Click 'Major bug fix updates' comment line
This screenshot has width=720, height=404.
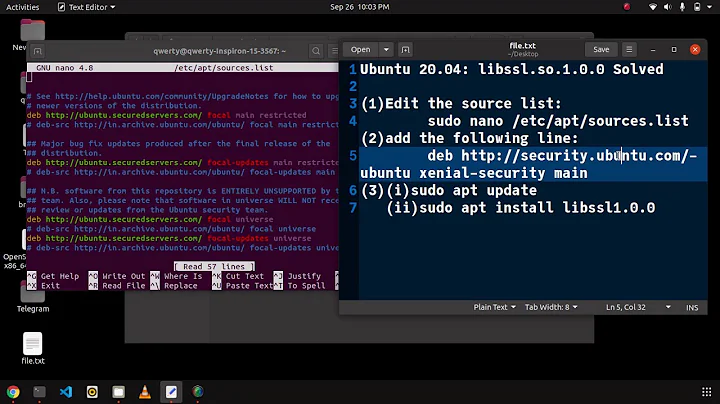(x=179, y=144)
